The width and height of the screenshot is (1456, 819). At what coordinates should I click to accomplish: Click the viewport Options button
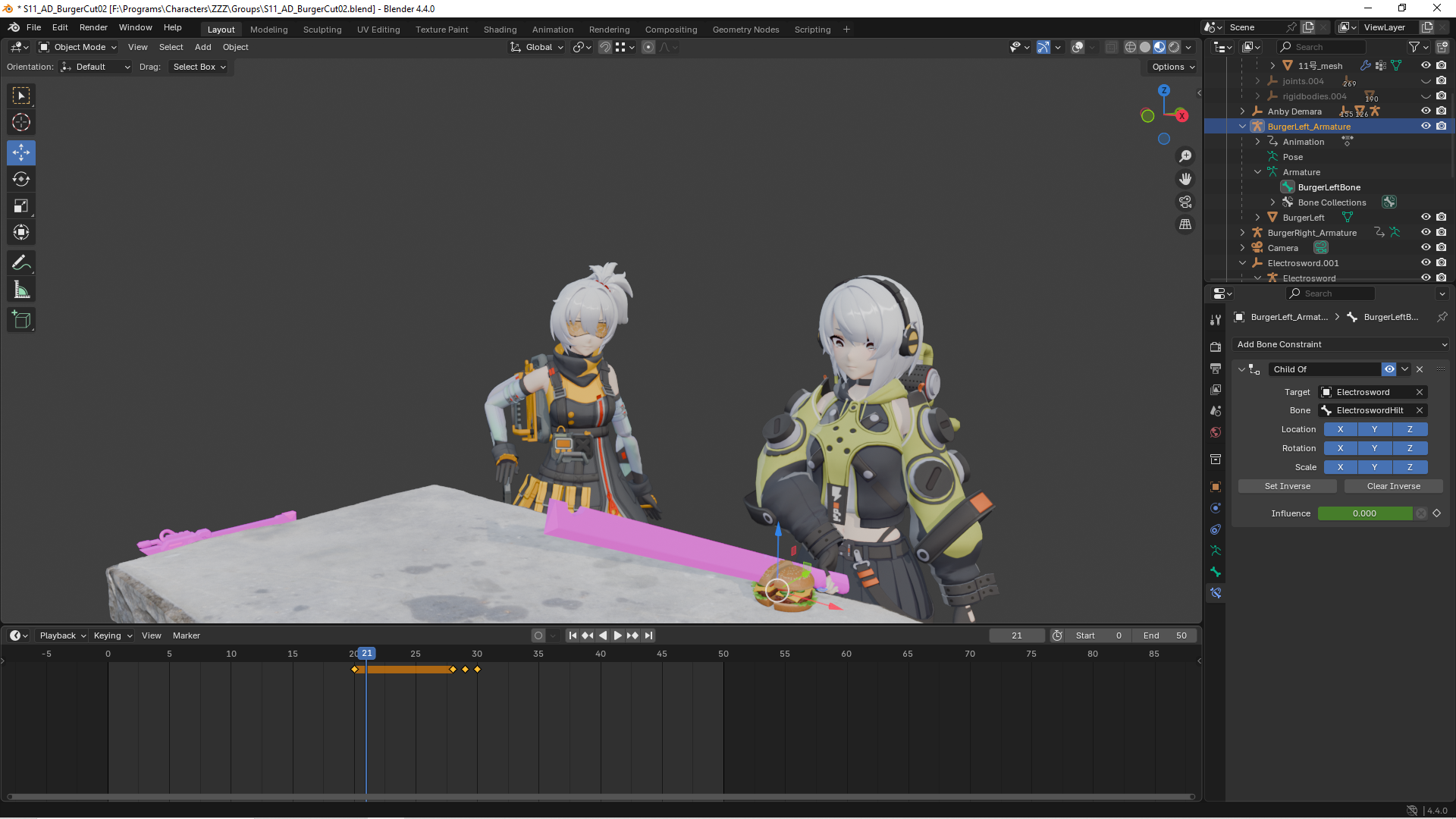tap(1172, 67)
